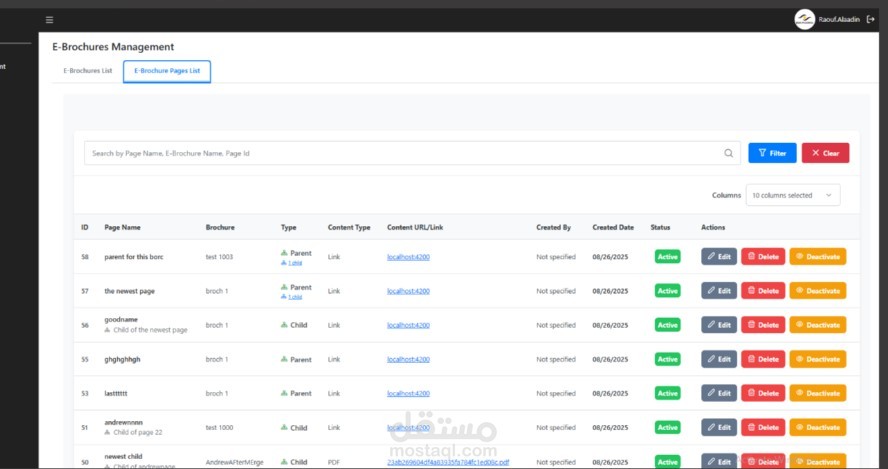Open localhost:4200 link for 'goodname'
The height and width of the screenshot is (469, 888).
click(x=408, y=325)
